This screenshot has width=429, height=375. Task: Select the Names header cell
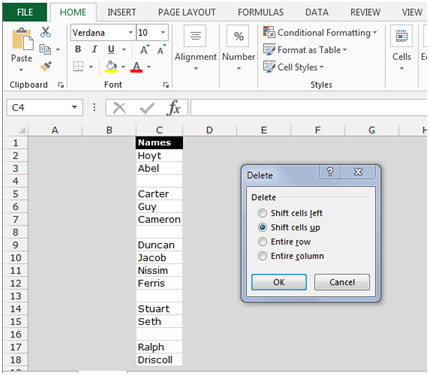coord(159,143)
